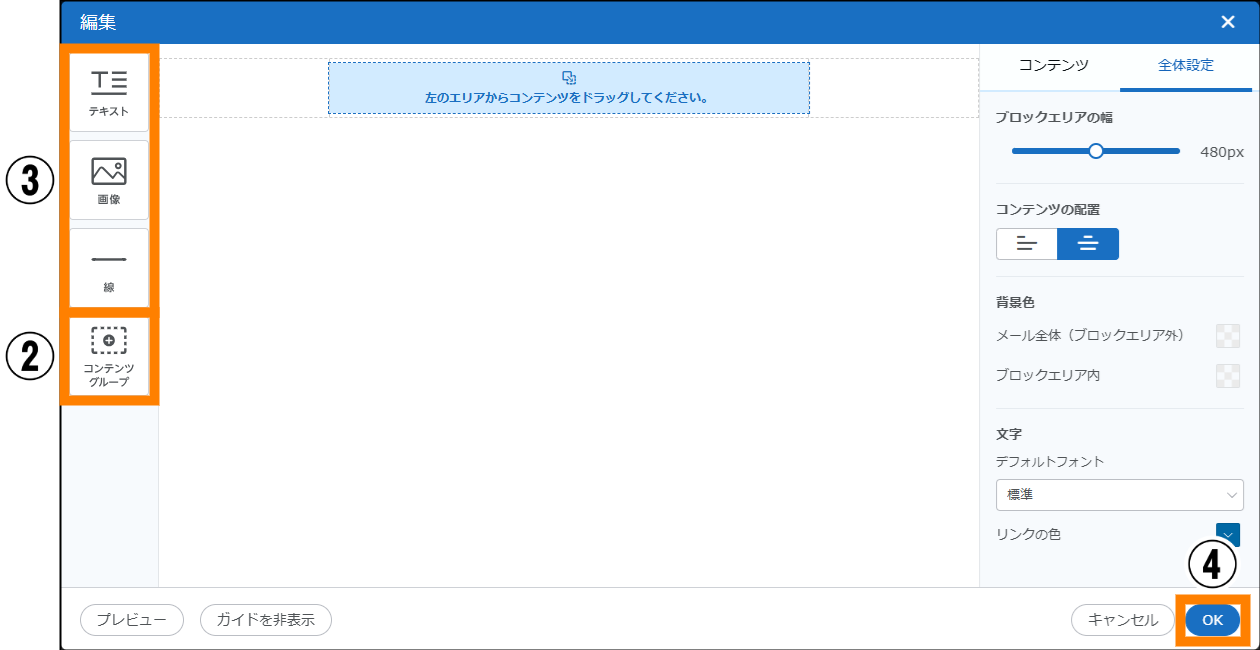Select the 画像 content block icon
This screenshot has height=650, width=1260.
click(x=109, y=180)
